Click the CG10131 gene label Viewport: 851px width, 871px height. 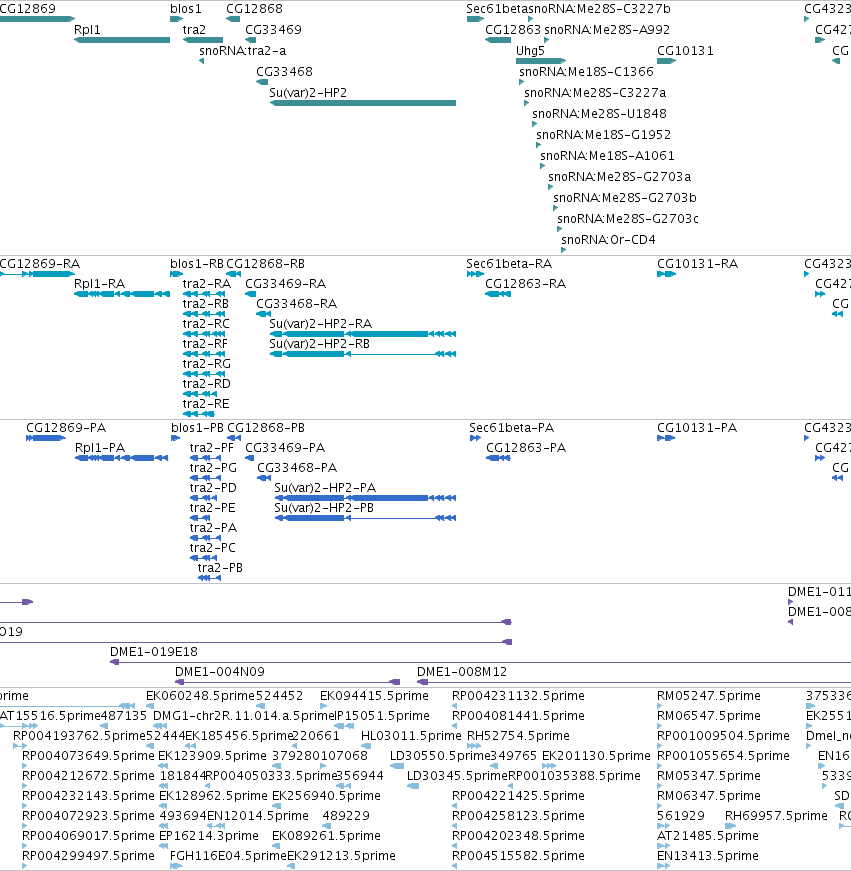pos(685,51)
